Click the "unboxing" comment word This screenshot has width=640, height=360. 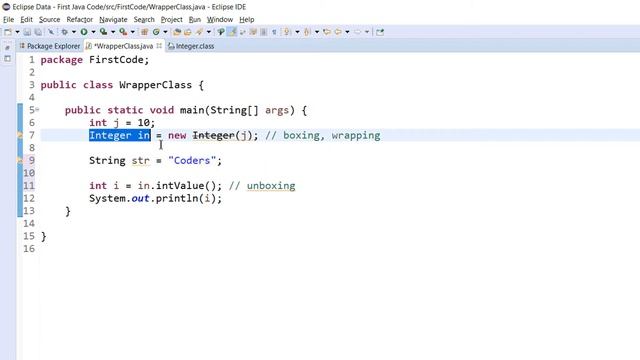click(271, 186)
